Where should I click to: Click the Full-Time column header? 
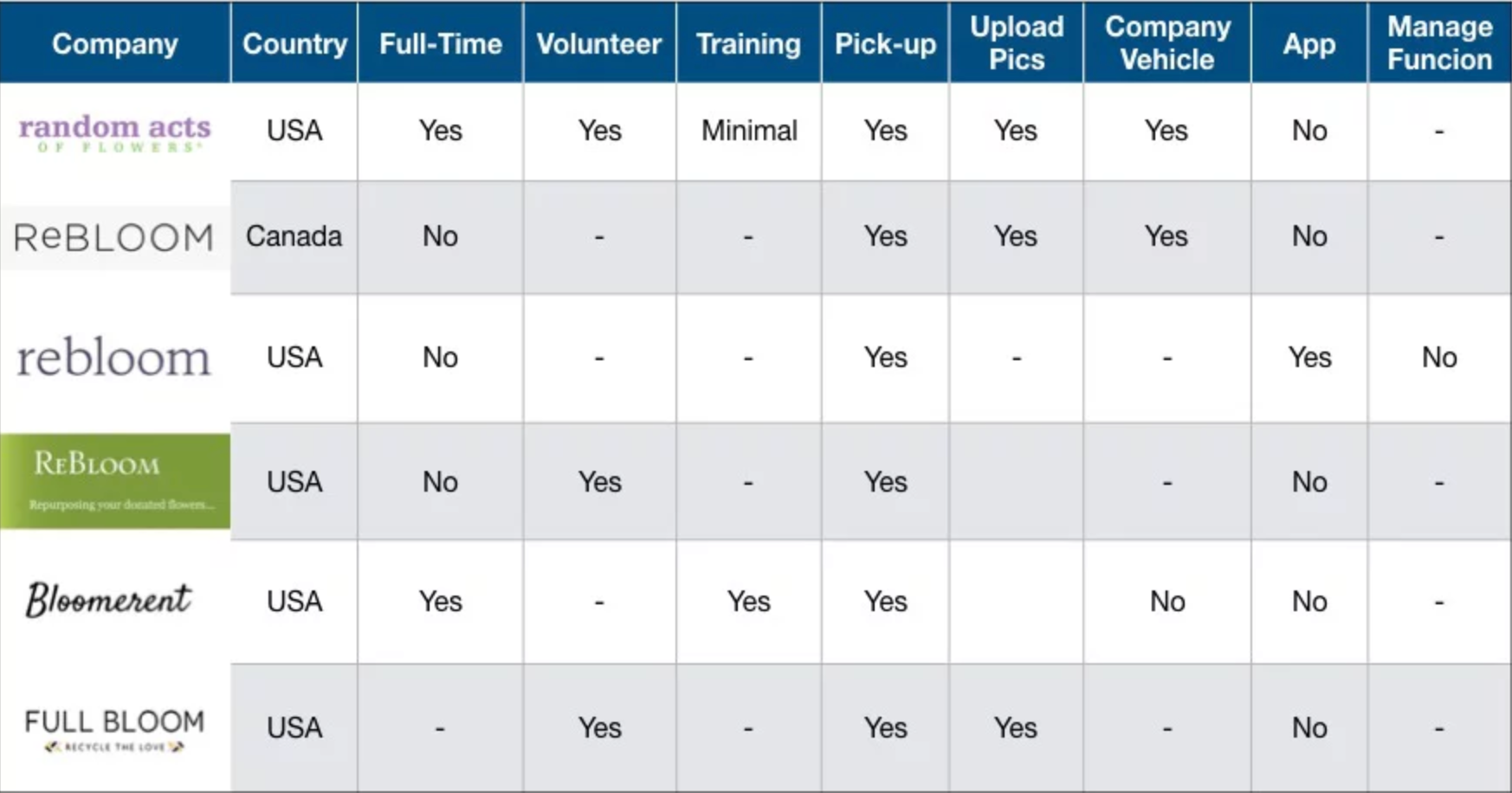point(440,44)
